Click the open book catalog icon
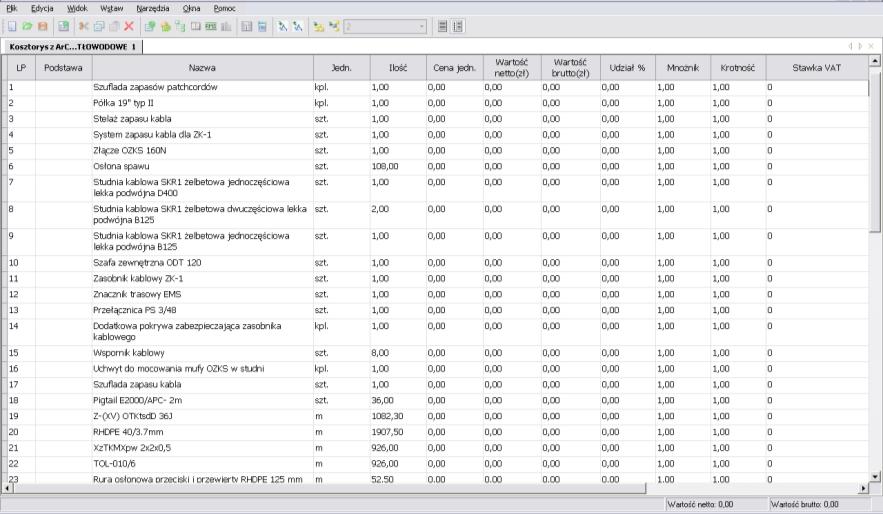The image size is (883, 514). pyautogui.click(x=195, y=26)
